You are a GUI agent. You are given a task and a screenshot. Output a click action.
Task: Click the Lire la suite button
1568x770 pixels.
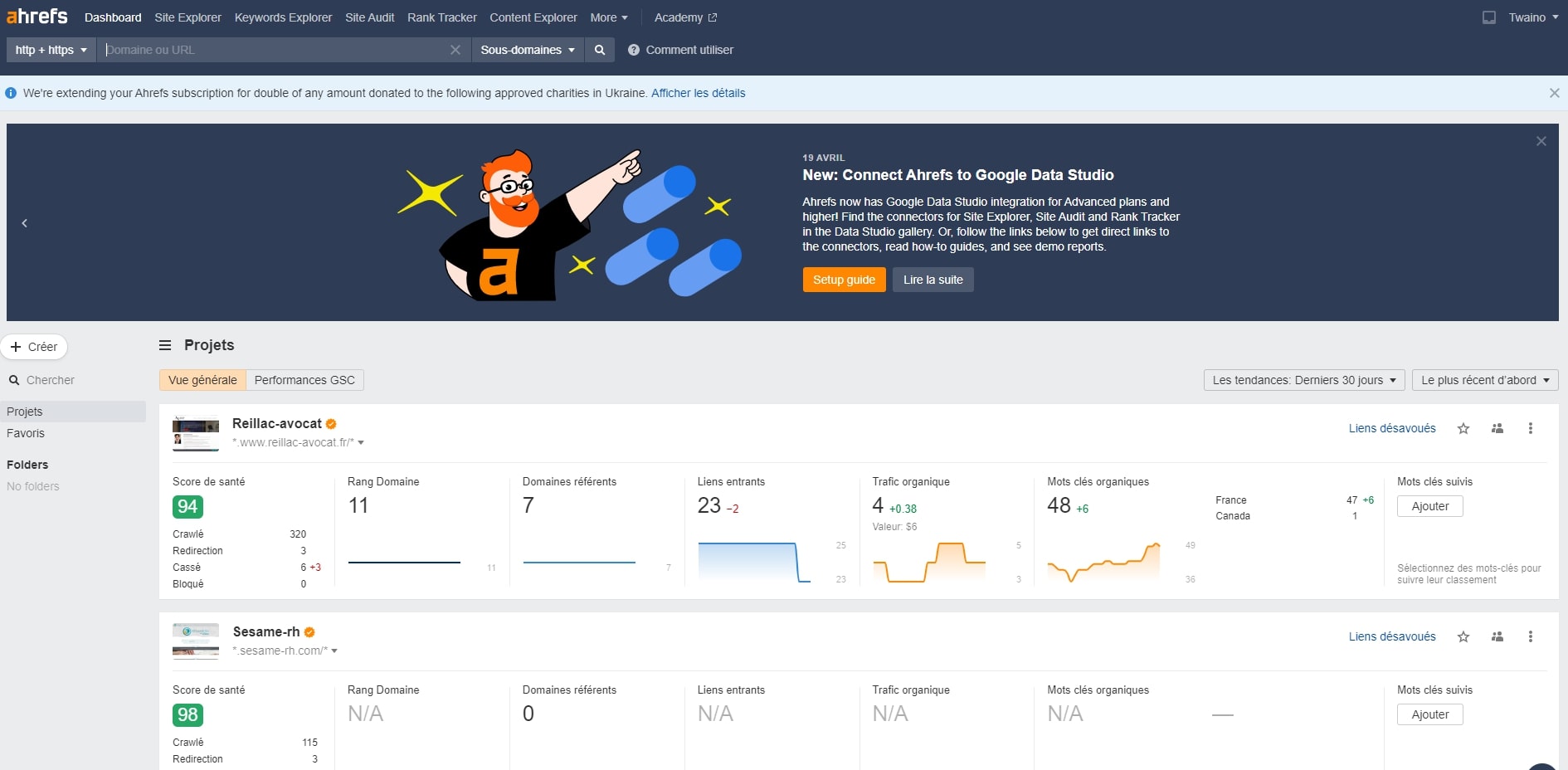point(933,280)
